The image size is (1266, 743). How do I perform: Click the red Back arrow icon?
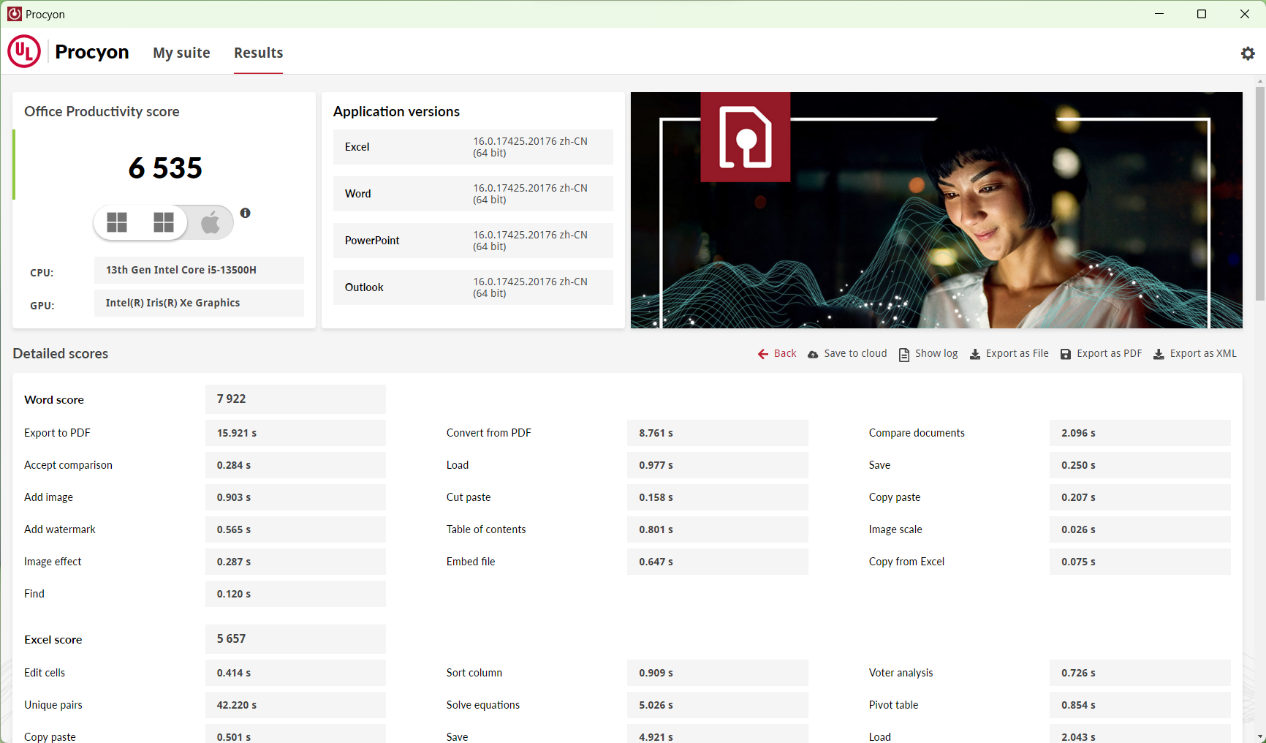[763, 354]
